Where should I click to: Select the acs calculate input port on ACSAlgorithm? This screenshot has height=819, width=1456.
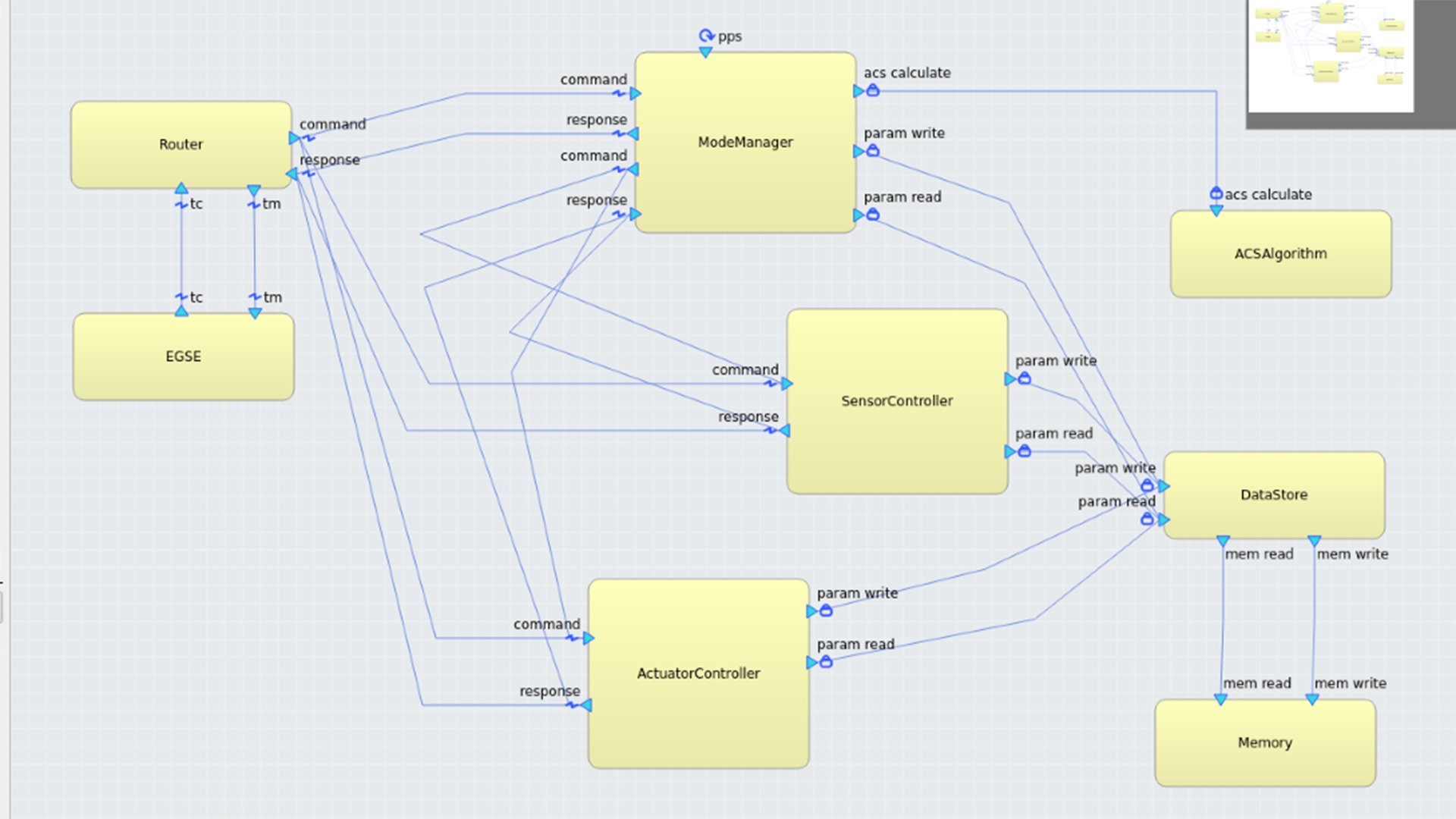pyautogui.click(x=1216, y=210)
